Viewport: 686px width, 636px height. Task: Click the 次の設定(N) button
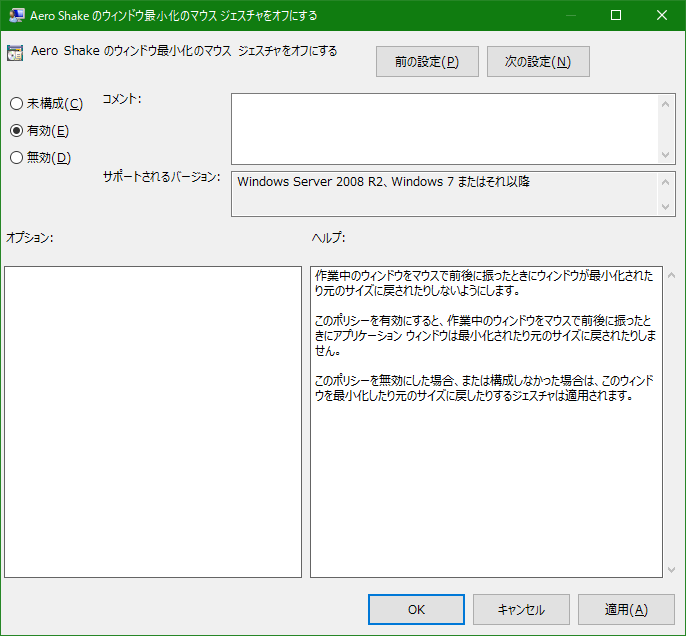(x=538, y=62)
